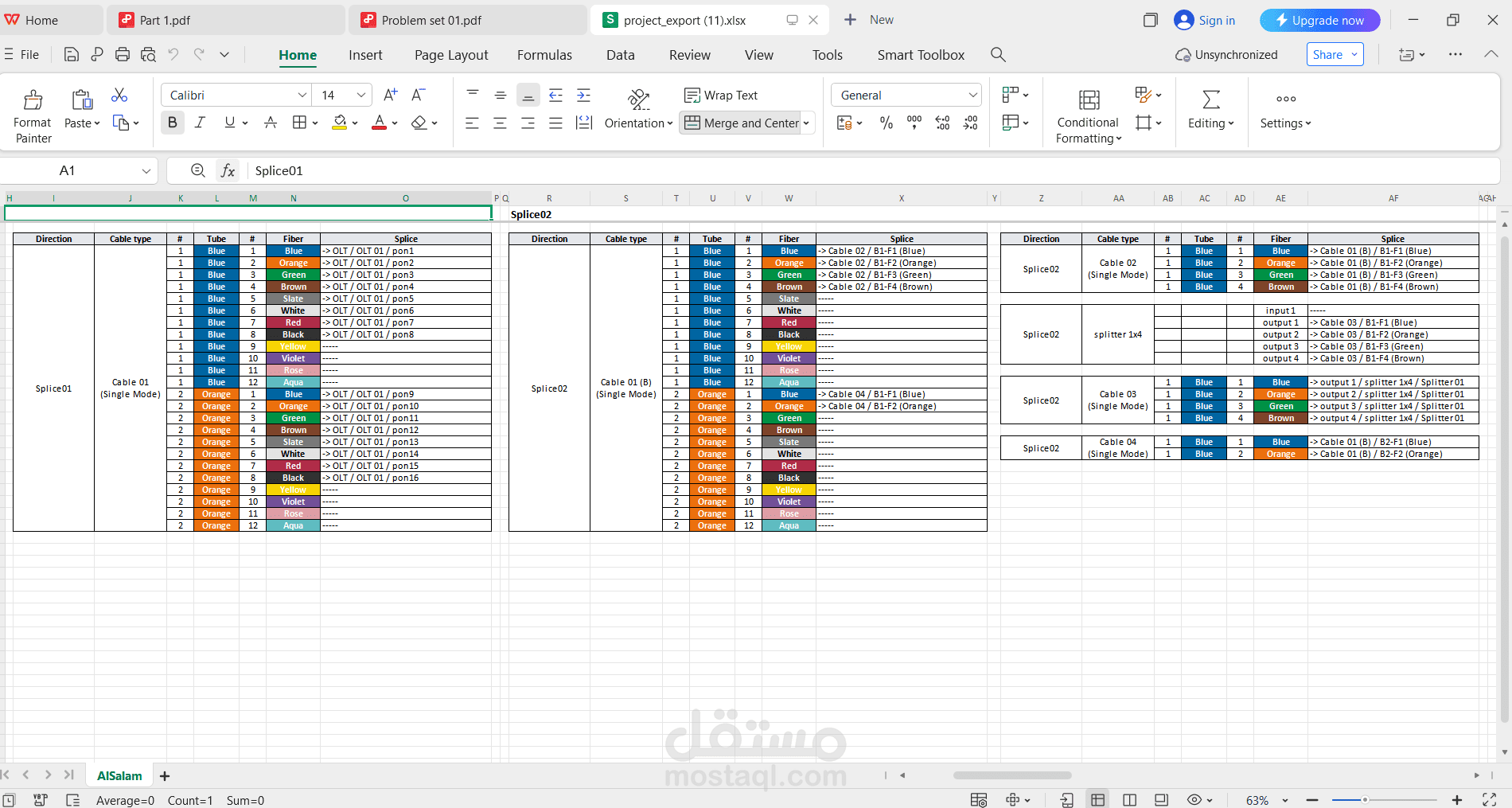The width and height of the screenshot is (1512, 808).
Task: Open the font size dropdown
Action: click(x=360, y=95)
